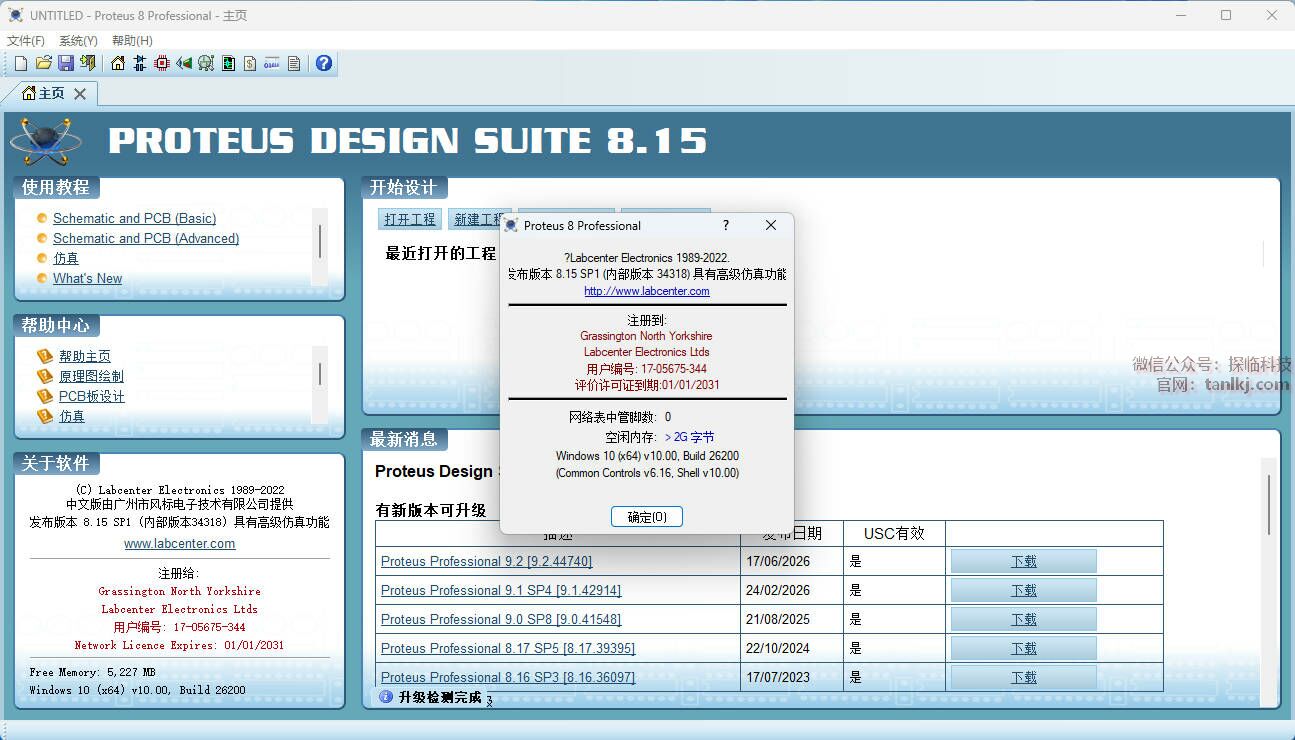Open the 文件(F) menu
Viewport: 1295px width, 740px height.
[26, 41]
